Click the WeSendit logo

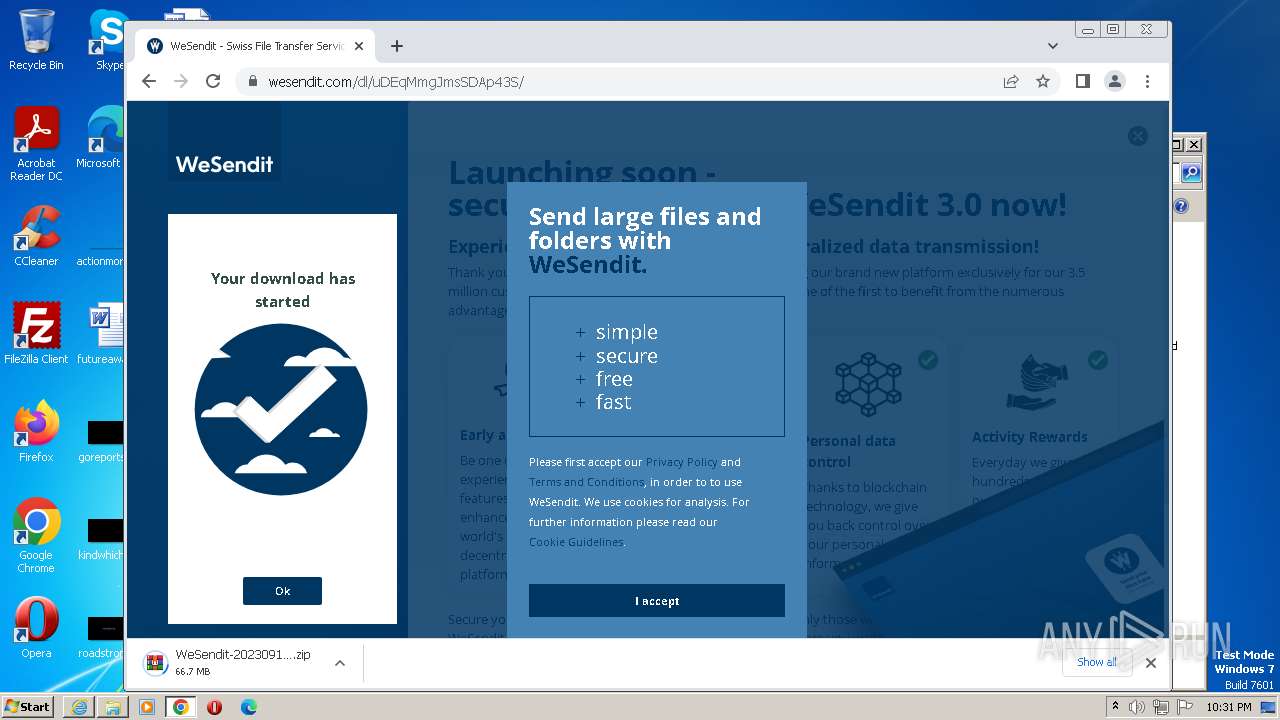[x=224, y=164]
